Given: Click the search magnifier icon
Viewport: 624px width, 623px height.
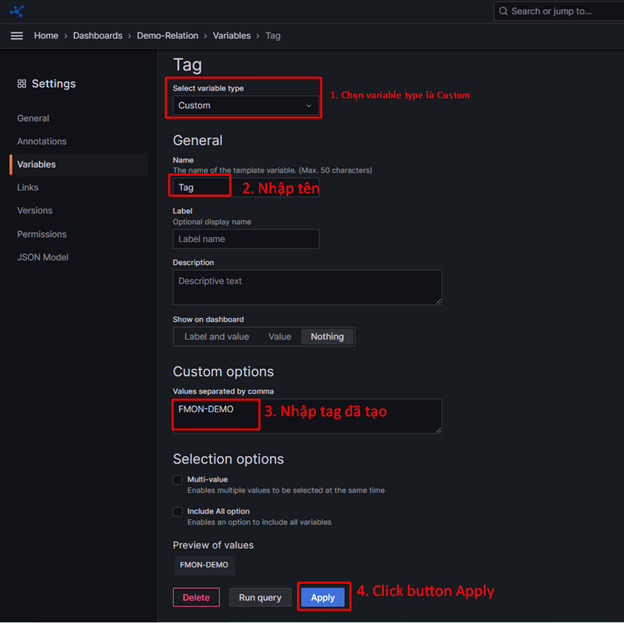Looking at the screenshot, I should coord(503,11).
